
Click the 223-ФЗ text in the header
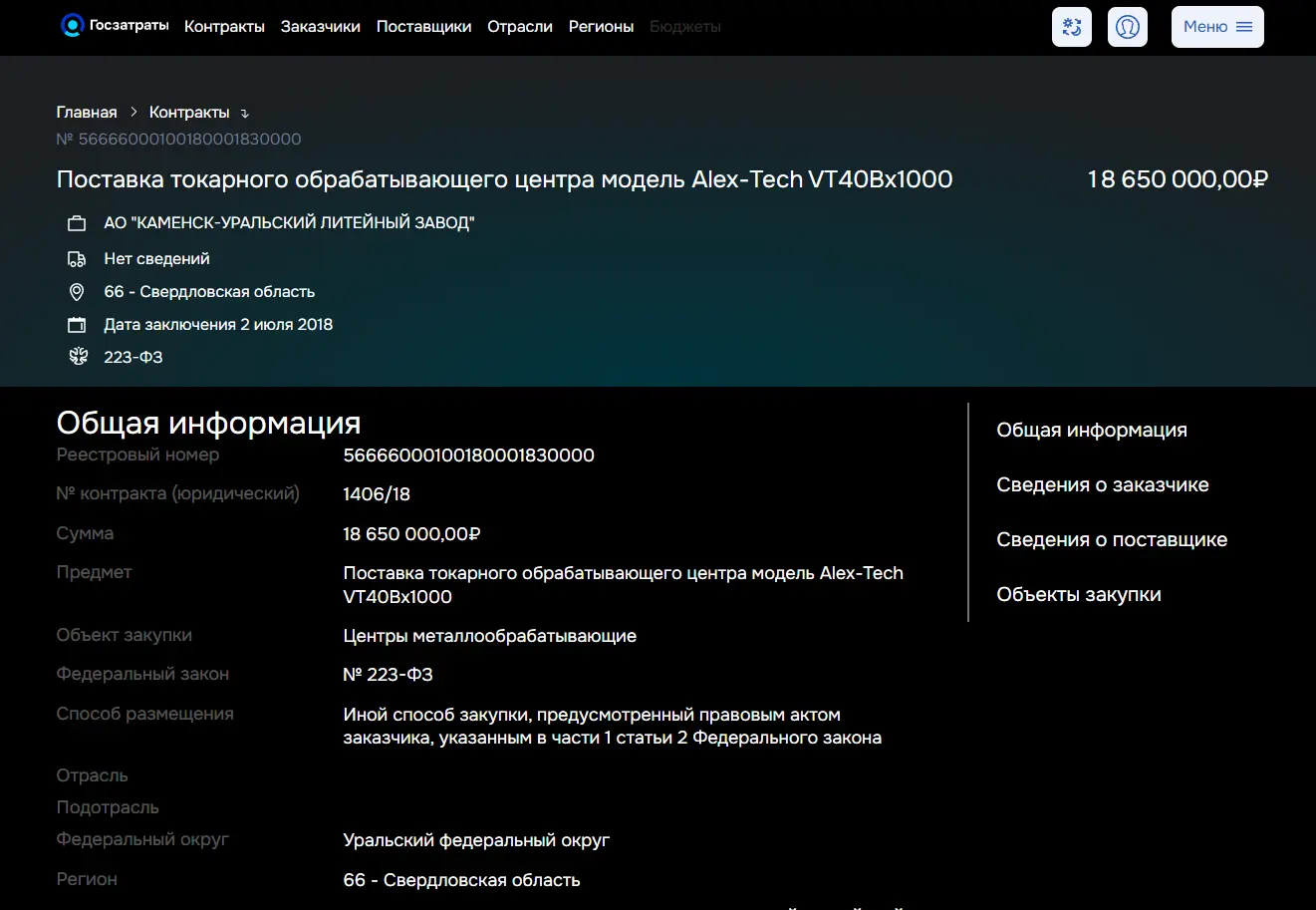[x=133, y=358]
